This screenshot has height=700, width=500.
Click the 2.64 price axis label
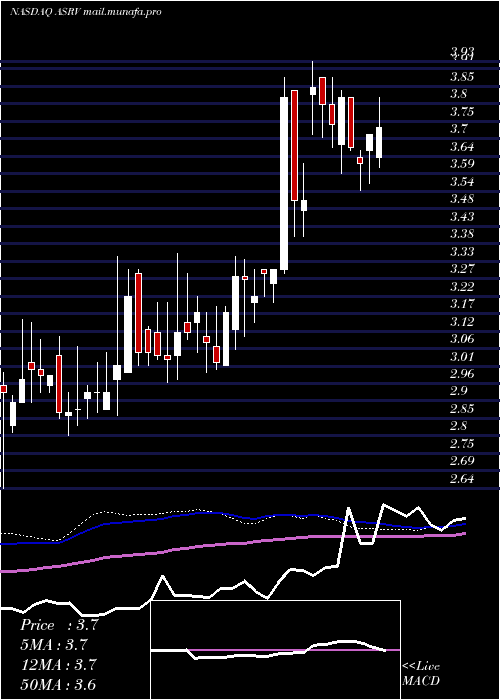(x=462, y=479)
